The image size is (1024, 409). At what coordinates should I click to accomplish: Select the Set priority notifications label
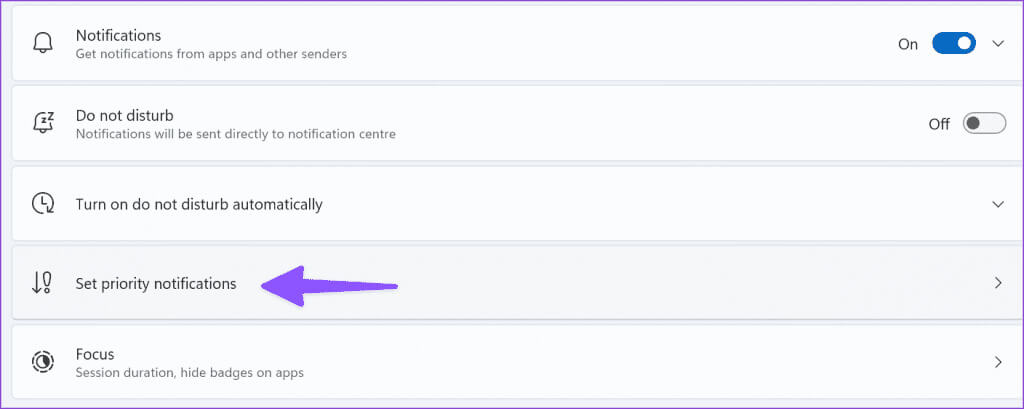pos(156,284)
